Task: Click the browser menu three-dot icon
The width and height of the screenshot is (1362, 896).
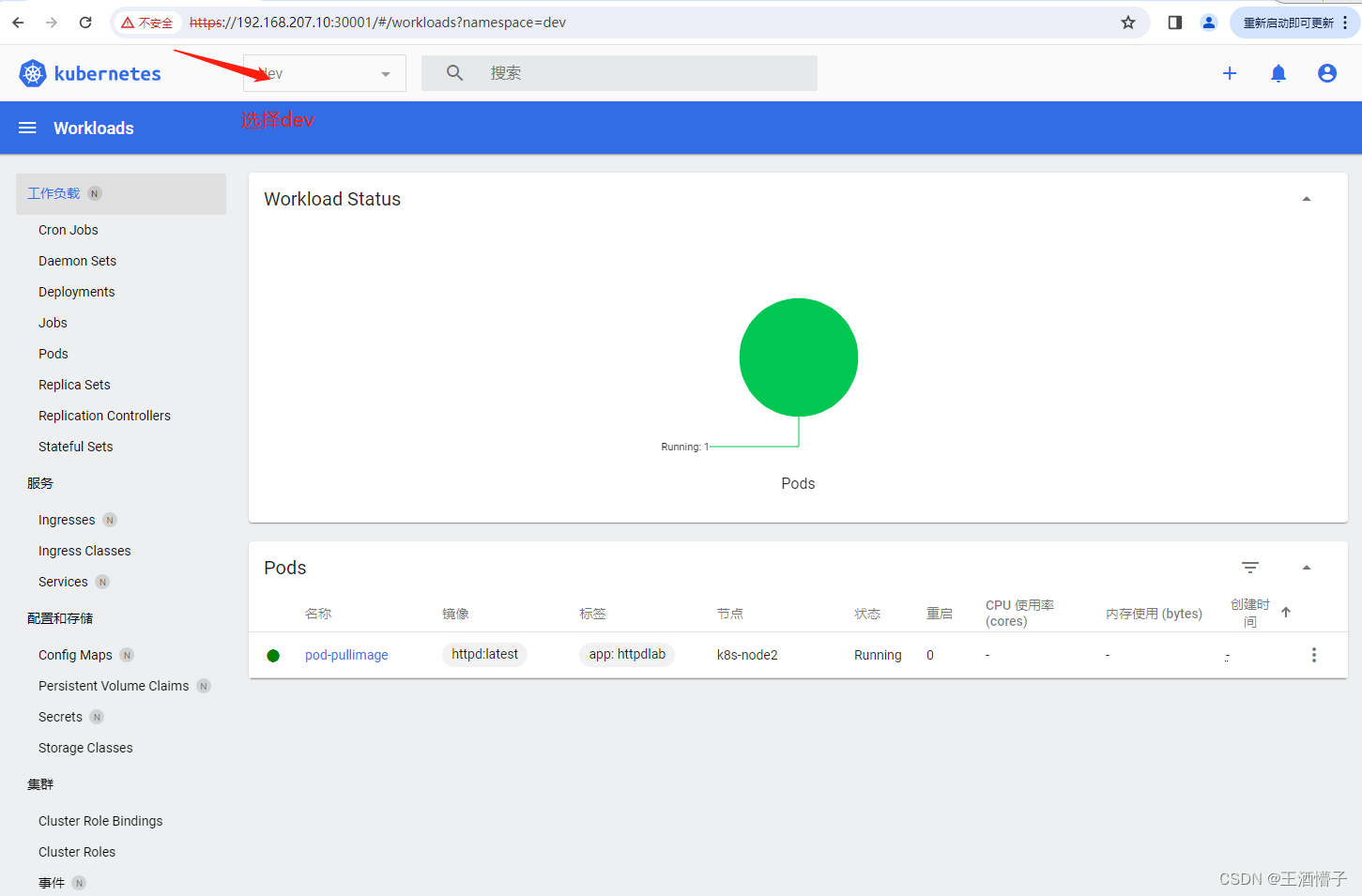Action: pos(1345,23)
